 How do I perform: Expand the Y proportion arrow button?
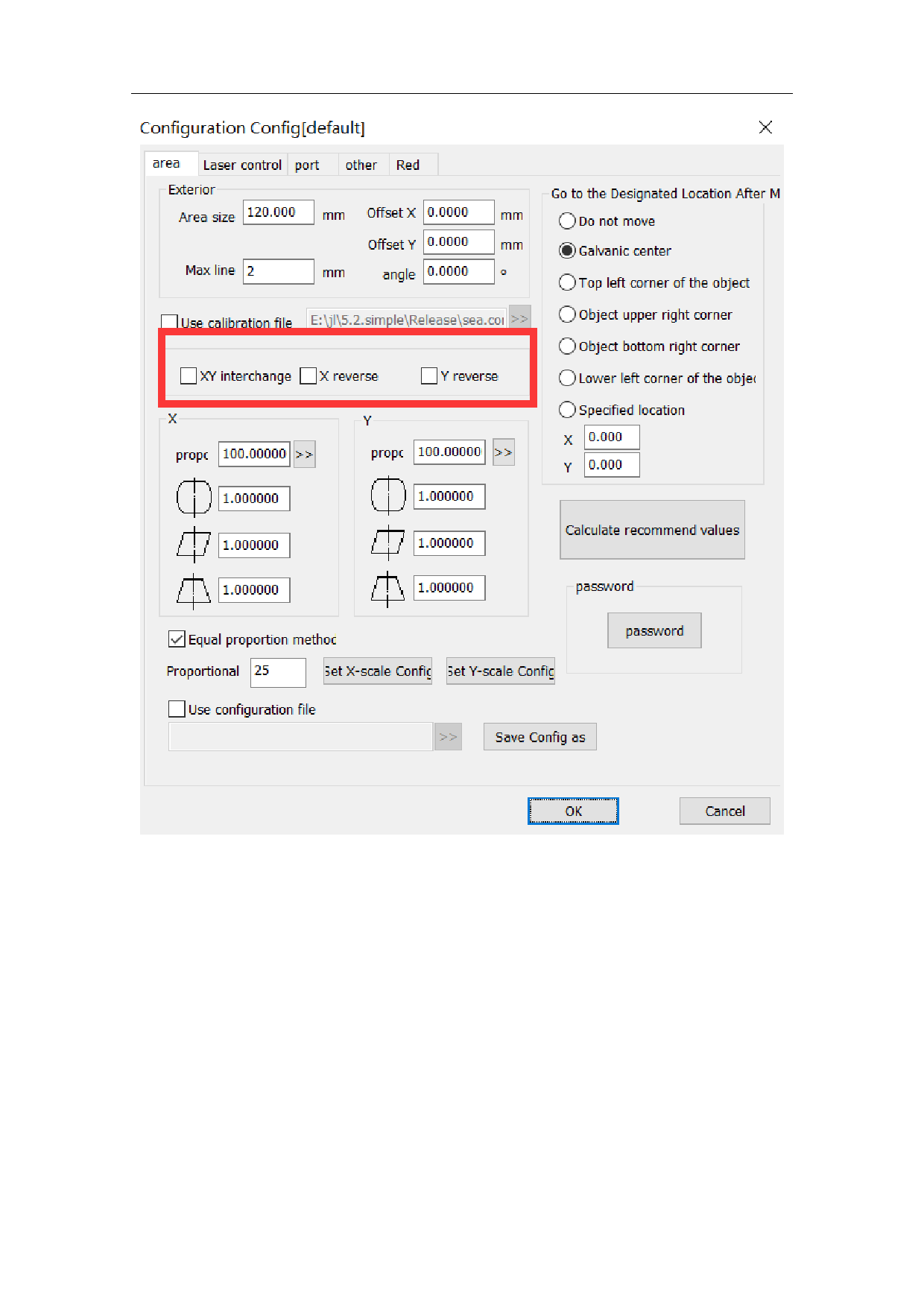pyautogui.click(x=504, y=452)
